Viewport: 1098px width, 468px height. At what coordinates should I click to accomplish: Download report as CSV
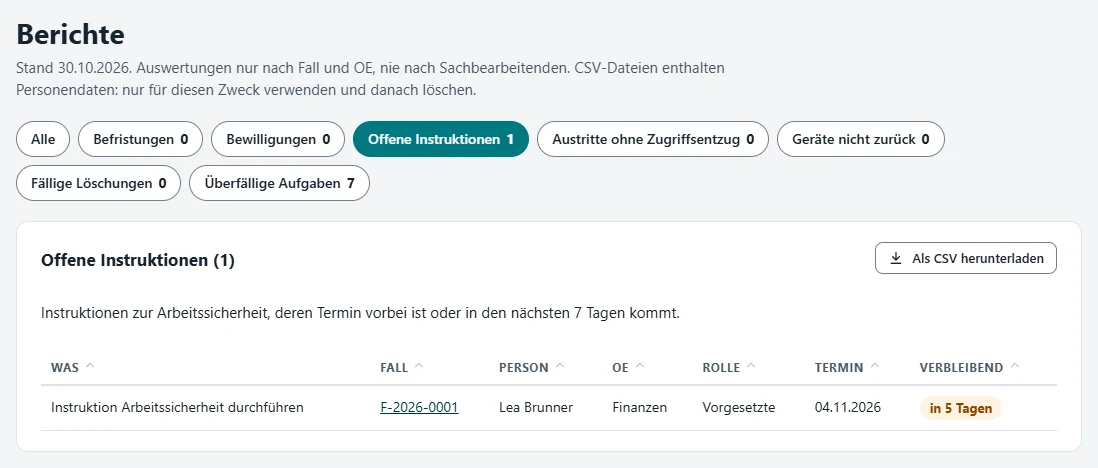click(966, 259)
